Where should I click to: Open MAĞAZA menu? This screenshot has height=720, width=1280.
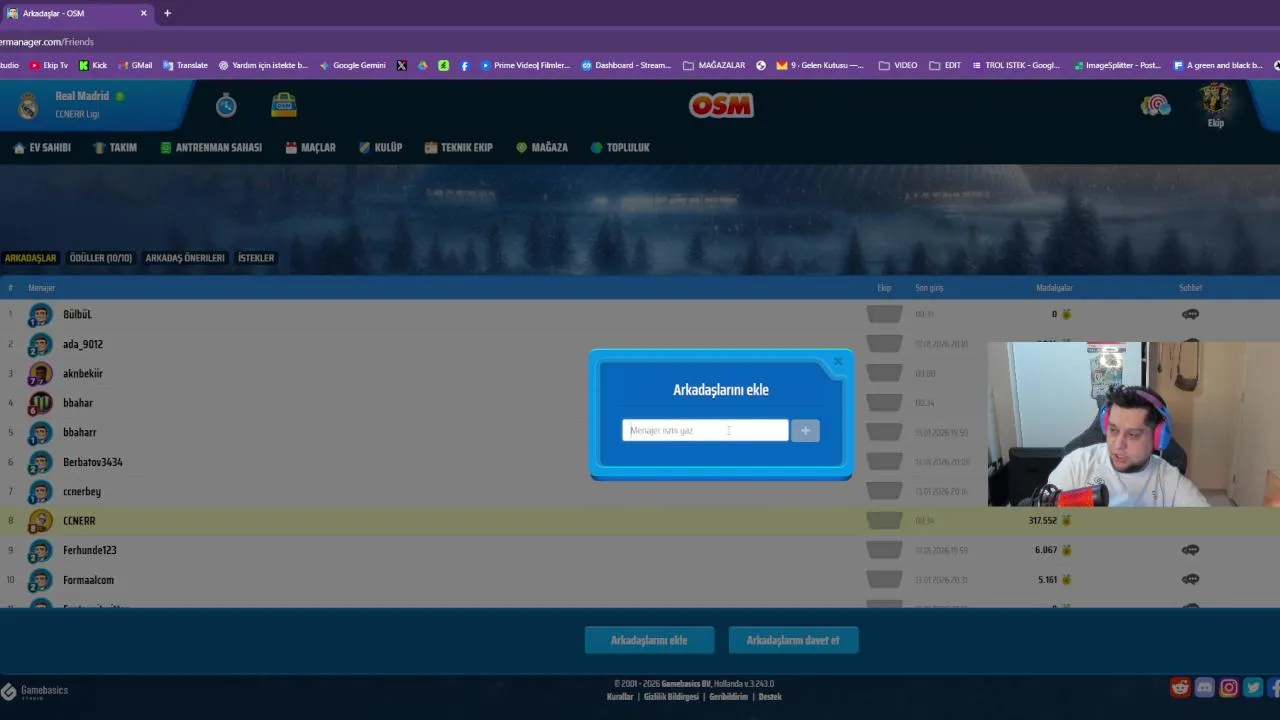coord(542,147)
